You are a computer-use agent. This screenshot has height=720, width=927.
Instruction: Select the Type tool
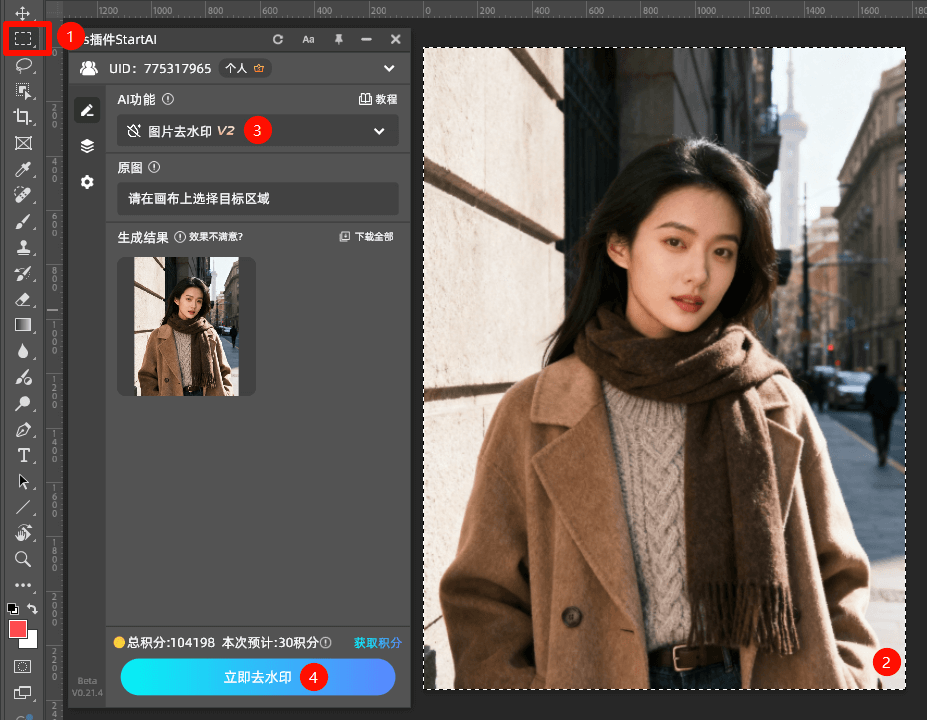[x=23, y=455]
